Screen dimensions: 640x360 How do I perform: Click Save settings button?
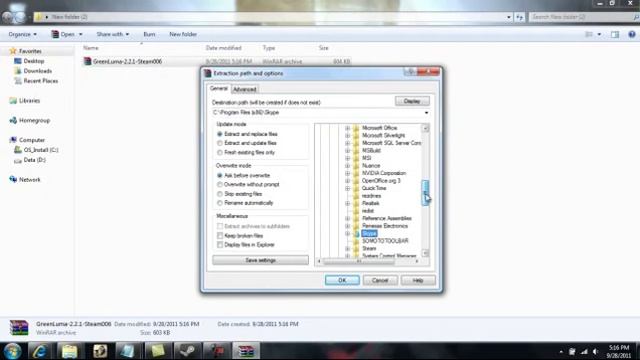[260, 260]
